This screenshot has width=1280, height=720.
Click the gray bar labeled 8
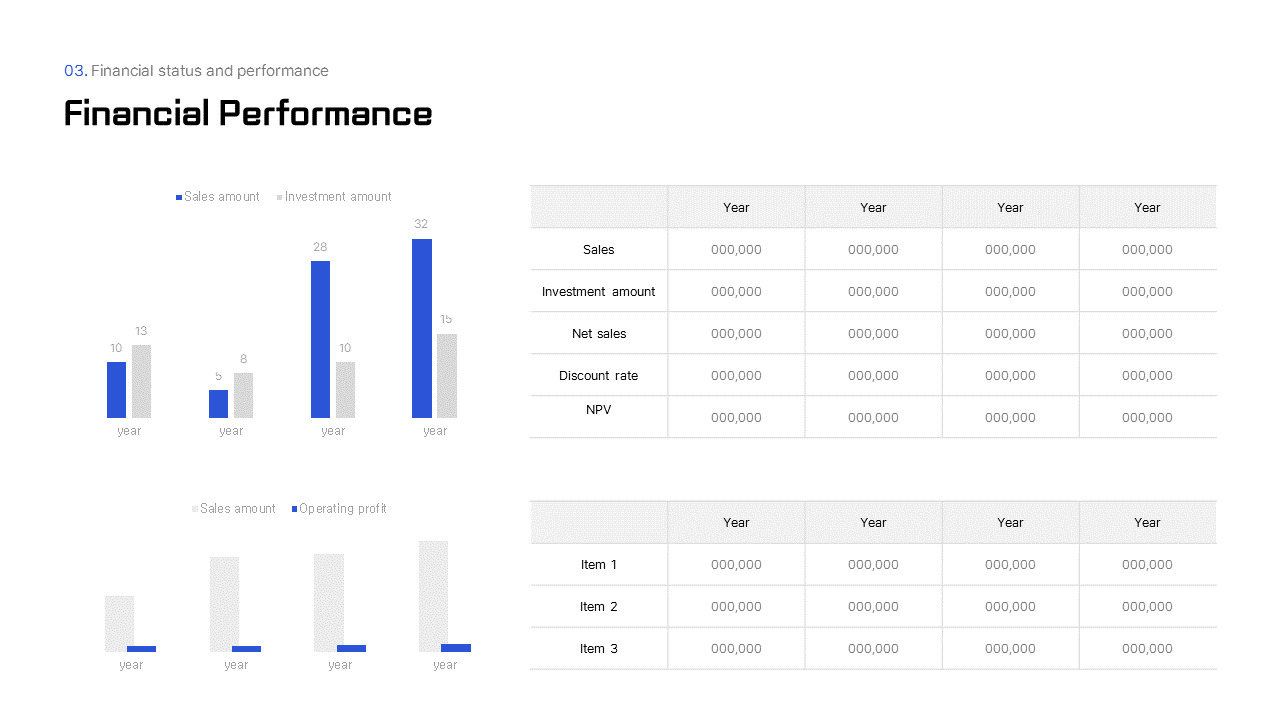click(x=243, y=395)
